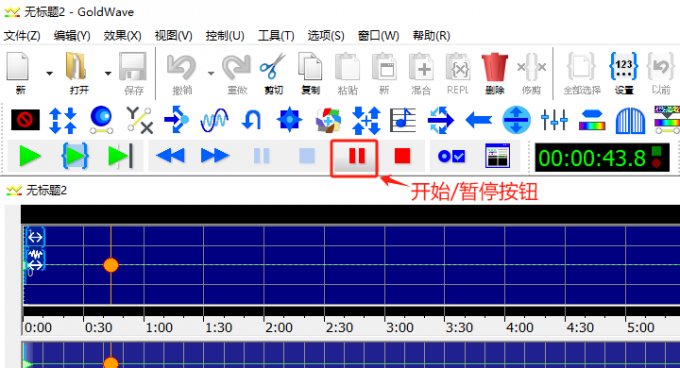Click the green play-to-end button with bar
Viewport: 680px width, 368px height.
[x=120, y=156]
